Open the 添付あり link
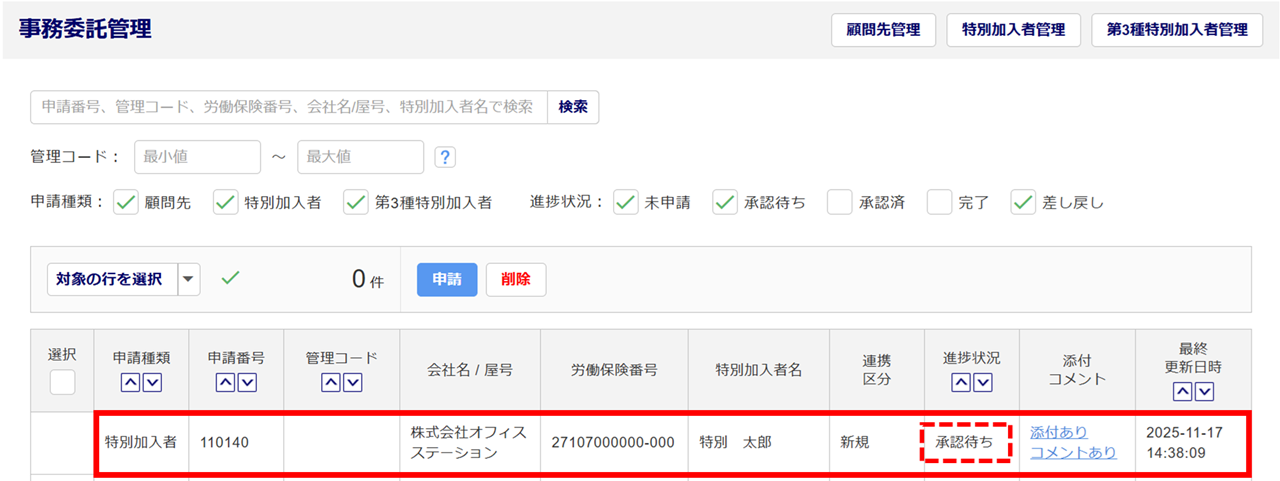This screenshot has width=1280, height=481. click(x=1058, y=432)
